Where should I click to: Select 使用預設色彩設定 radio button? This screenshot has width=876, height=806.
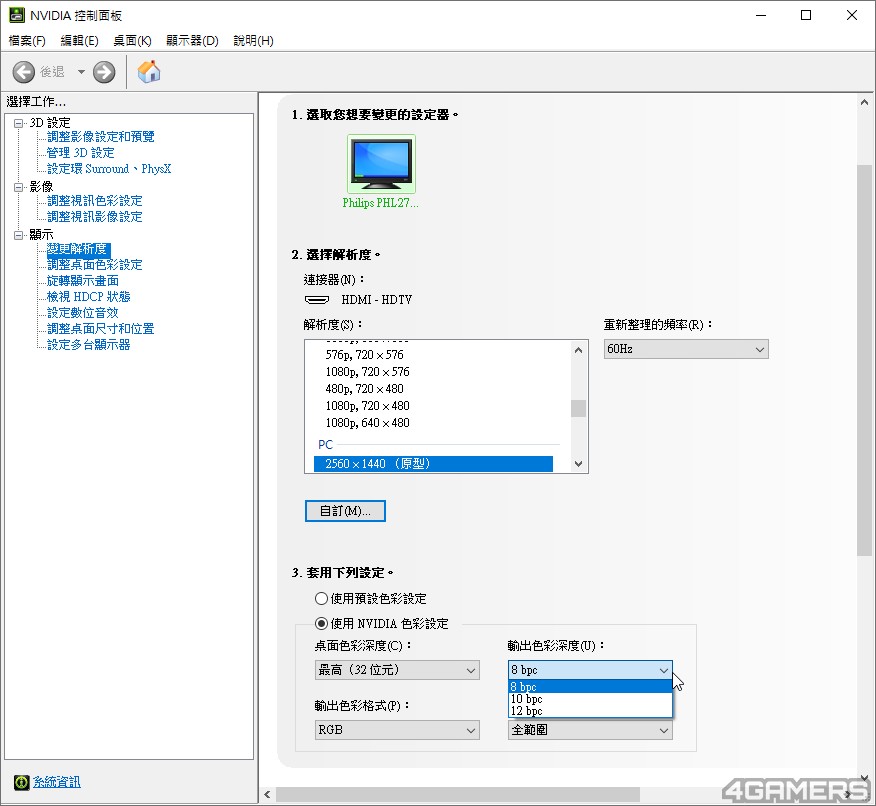(321, 599)
